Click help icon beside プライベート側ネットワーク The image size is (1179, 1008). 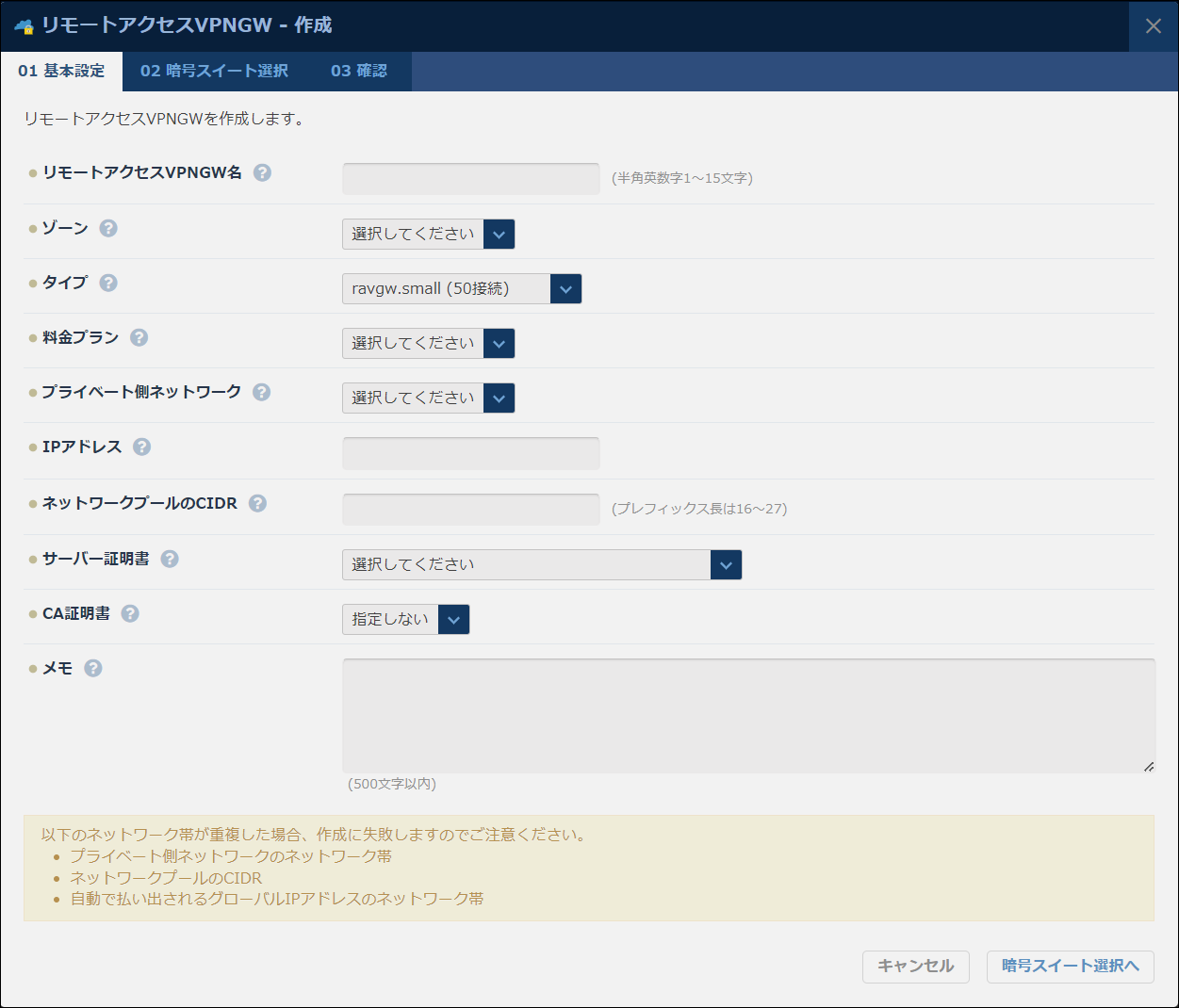[261, 392]
